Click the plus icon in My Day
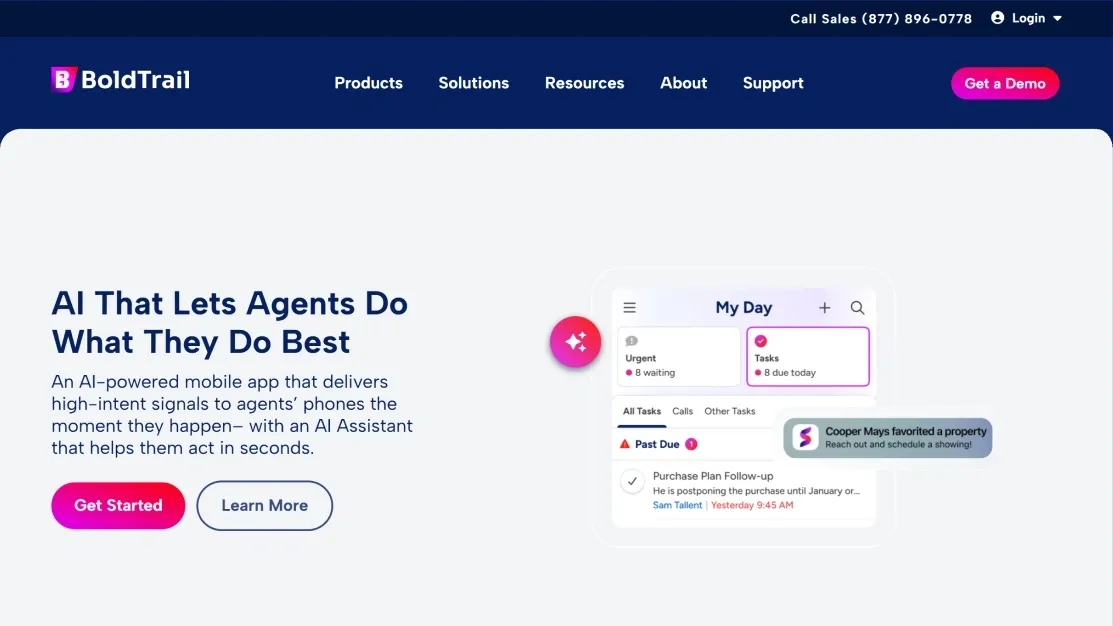 coord(824,307)
